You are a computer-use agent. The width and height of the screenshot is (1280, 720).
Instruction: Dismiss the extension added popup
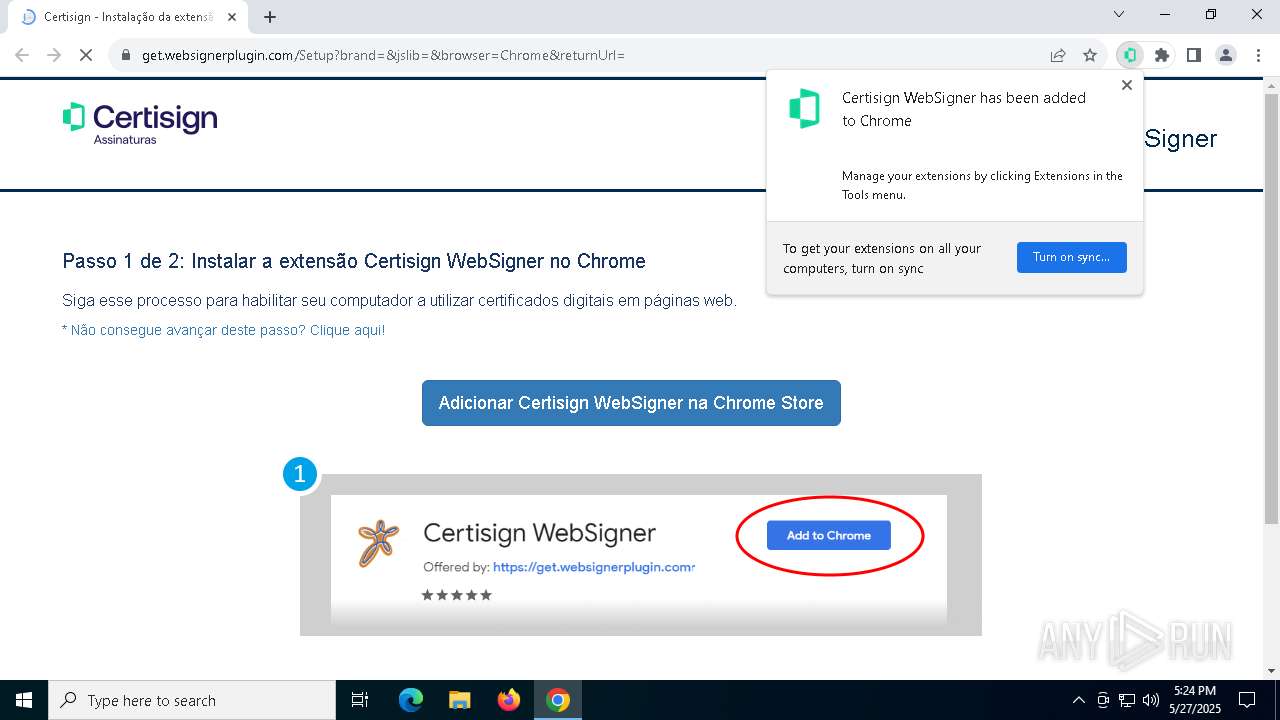click(x=1127, y=85)
